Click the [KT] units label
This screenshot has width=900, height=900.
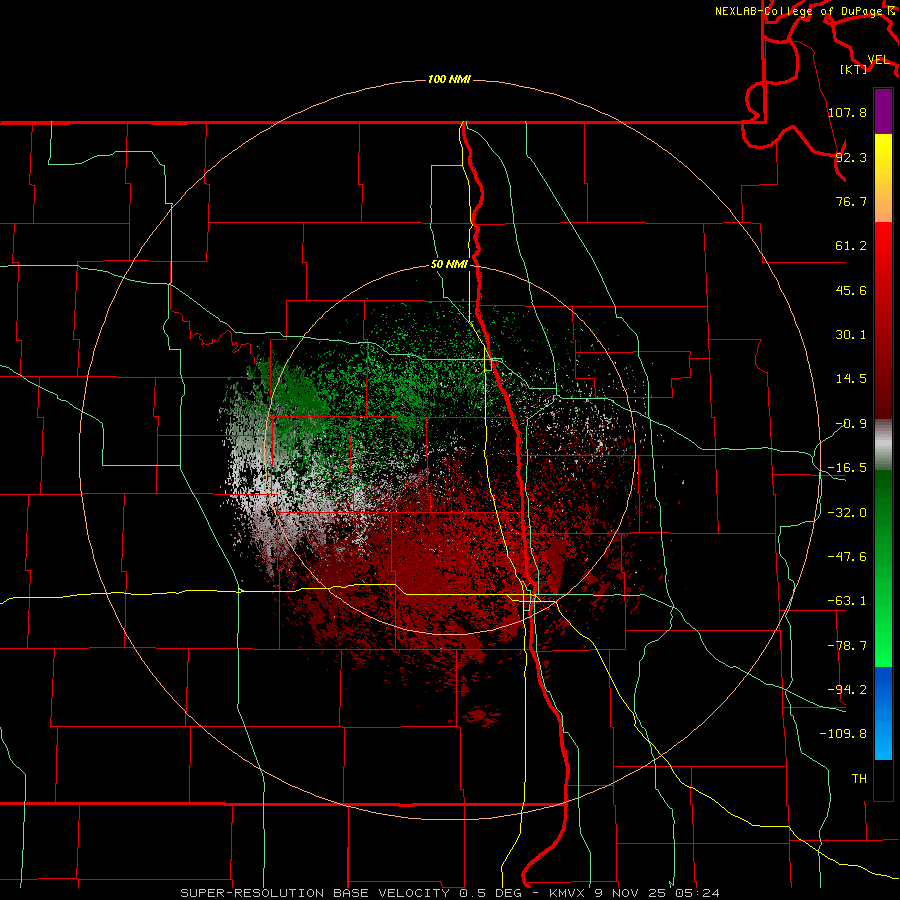click(854, 69)
